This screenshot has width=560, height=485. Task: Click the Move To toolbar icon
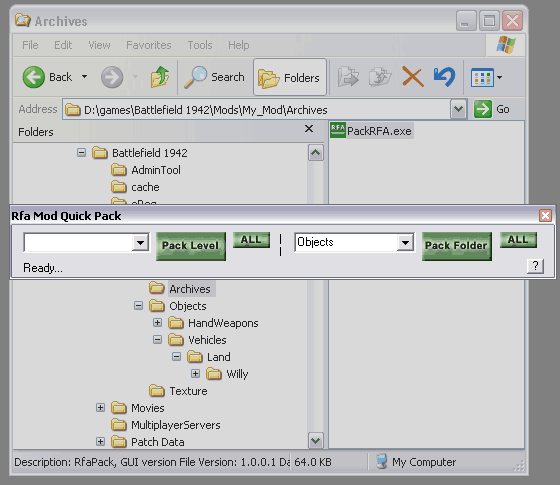348,77
